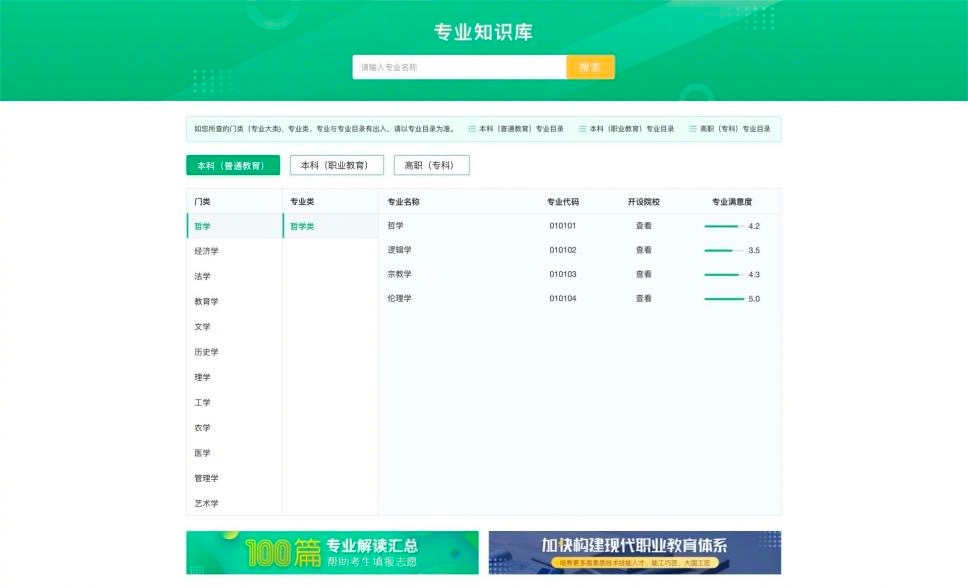Image resolution: width=968 pixels, height=586 pixels.
Task: Click the 搜索 search button
Action: point(591,66)
